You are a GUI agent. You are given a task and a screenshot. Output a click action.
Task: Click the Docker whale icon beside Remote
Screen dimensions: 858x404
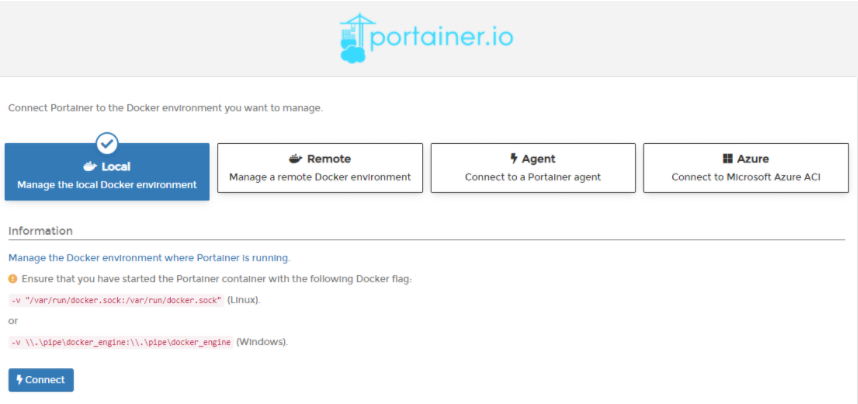coord(295,159)
